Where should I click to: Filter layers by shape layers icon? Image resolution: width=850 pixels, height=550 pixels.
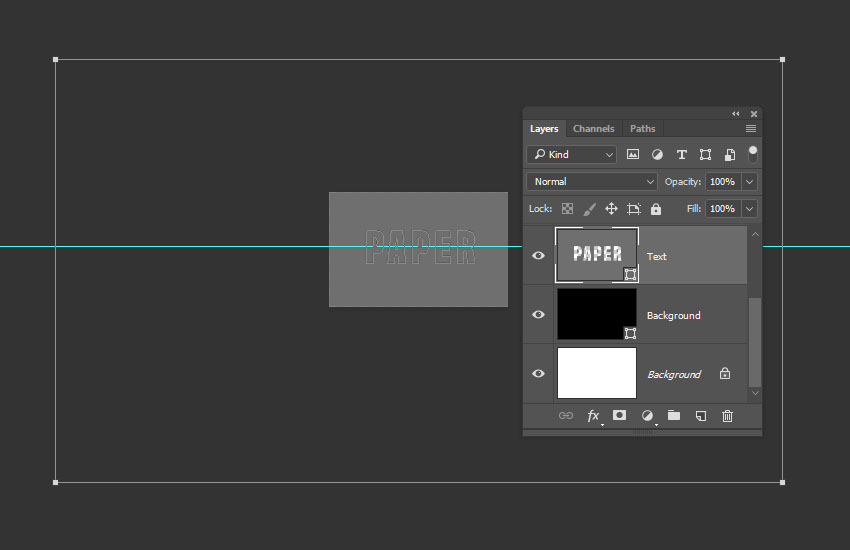pos(705,154)
